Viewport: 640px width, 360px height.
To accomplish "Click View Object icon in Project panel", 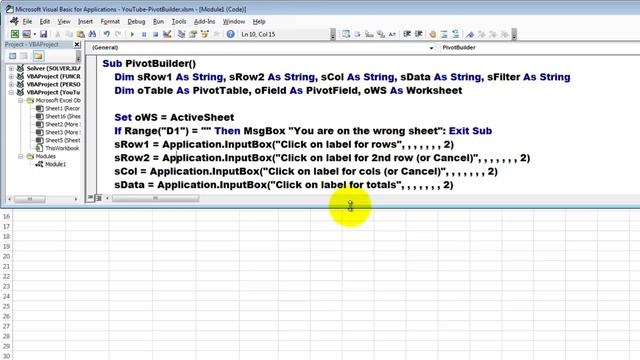I will (24, 56).
